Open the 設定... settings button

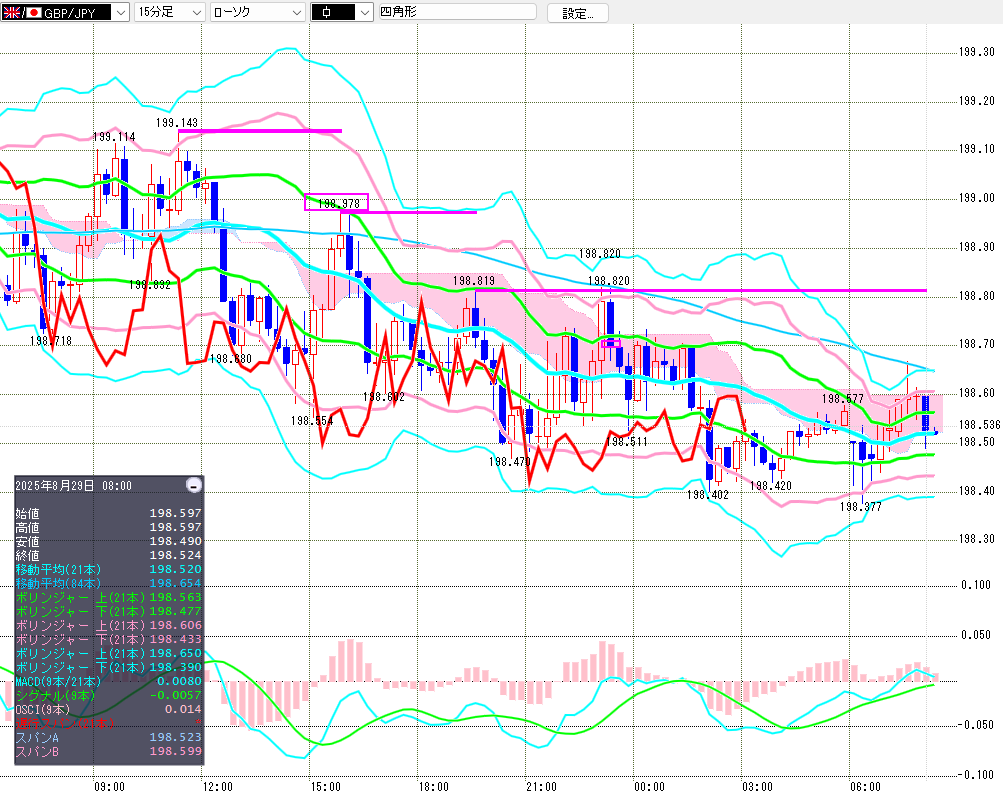(x=578, y=13)
